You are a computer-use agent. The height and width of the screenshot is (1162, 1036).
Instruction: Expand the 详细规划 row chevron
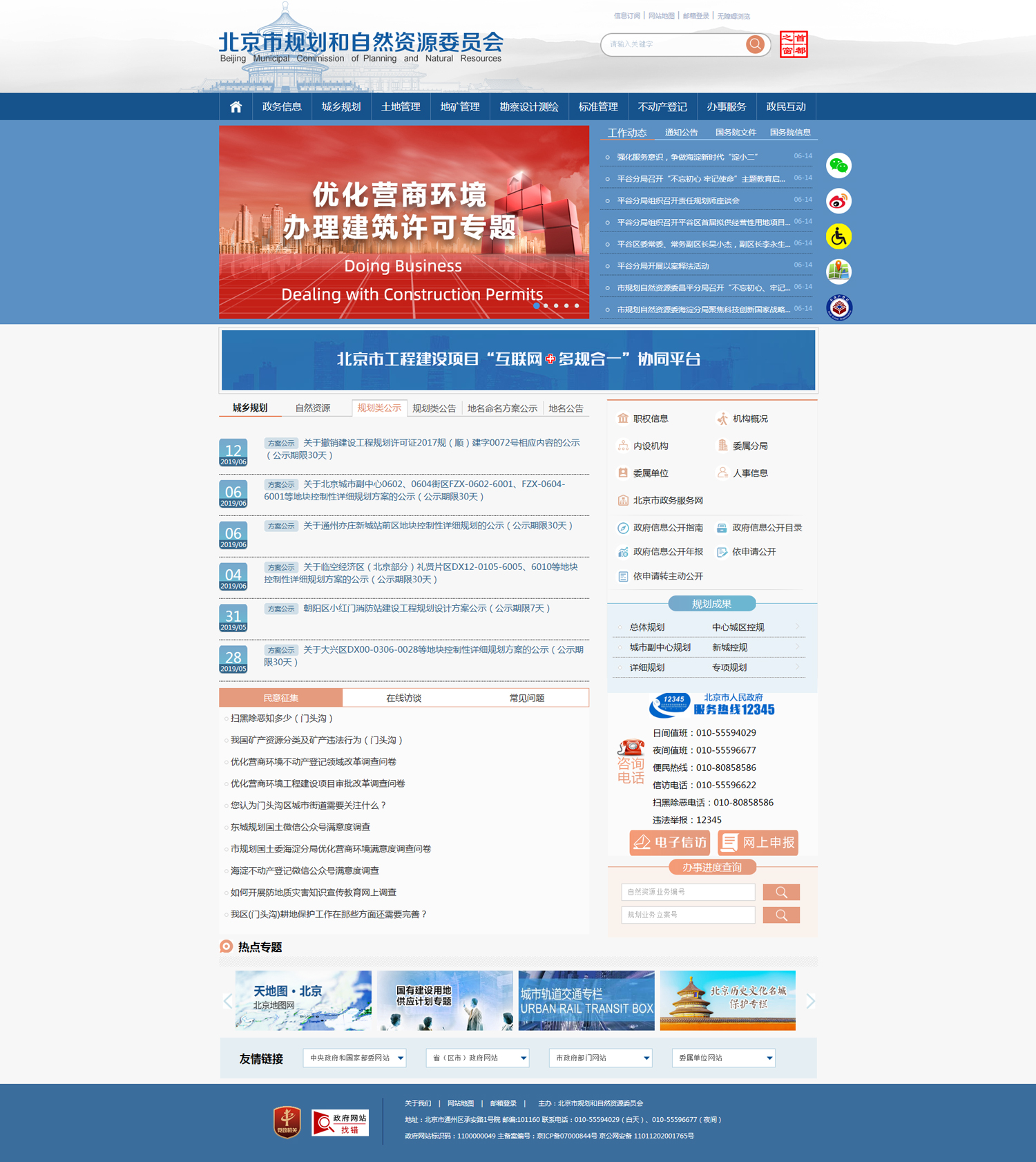[x=797, y=667]
